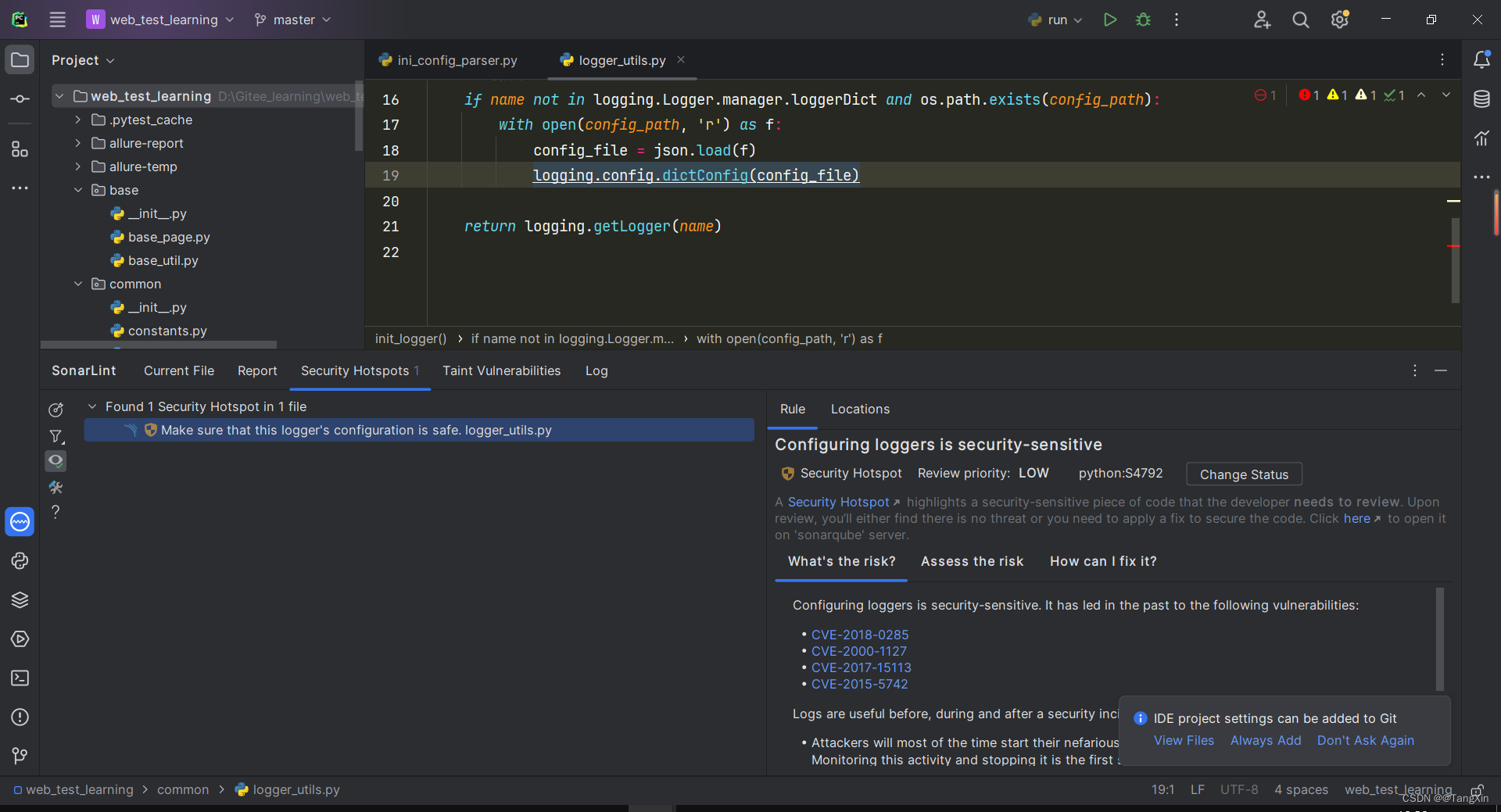
Task: Open the run configuration dropdown
Action: [x=1055, y=20]
